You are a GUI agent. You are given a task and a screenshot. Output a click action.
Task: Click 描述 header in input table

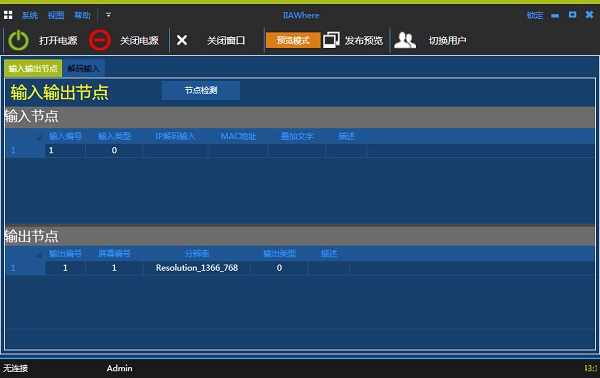(x=346, y=136)
